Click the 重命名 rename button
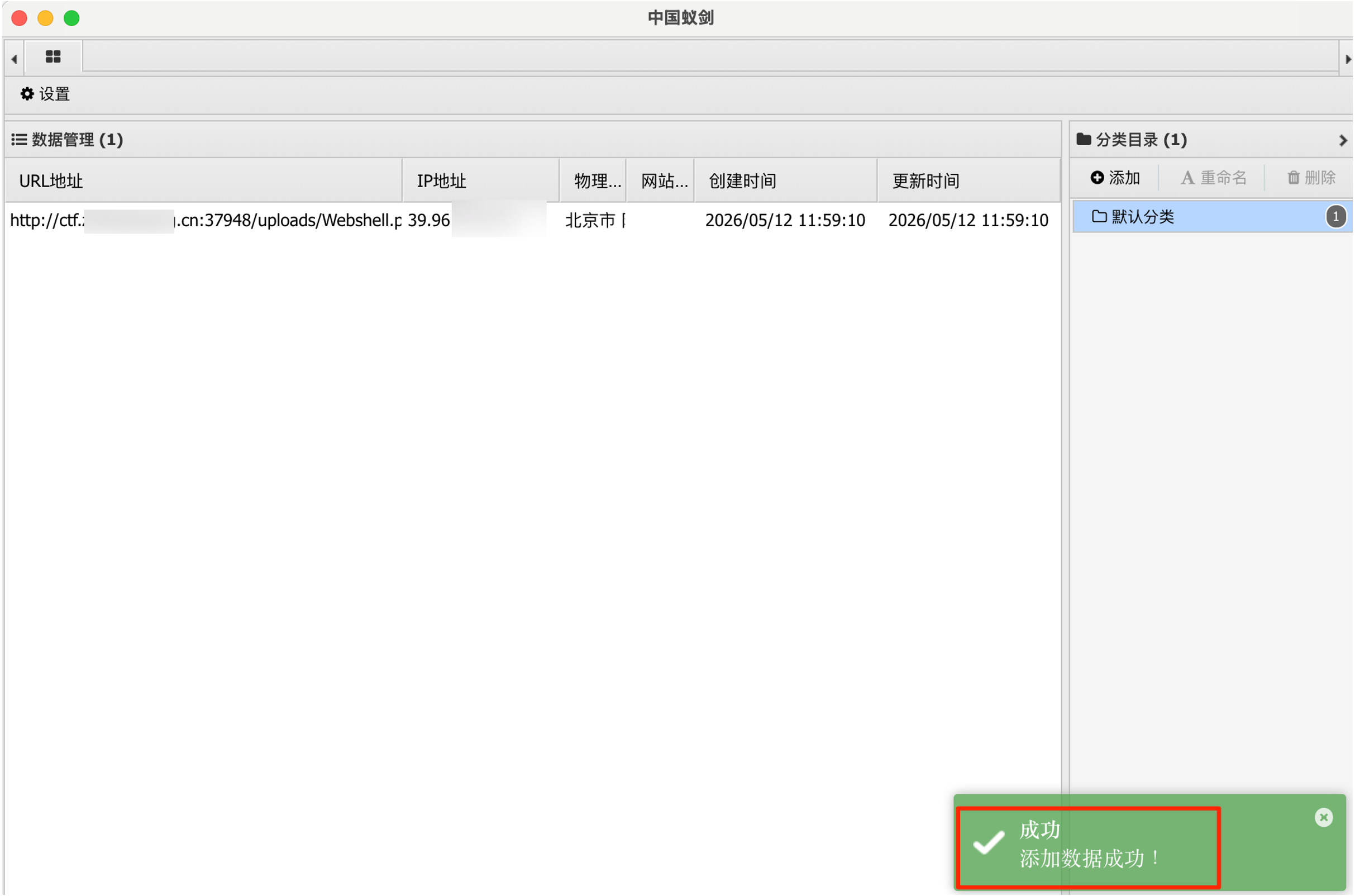 click(1214, 178)
